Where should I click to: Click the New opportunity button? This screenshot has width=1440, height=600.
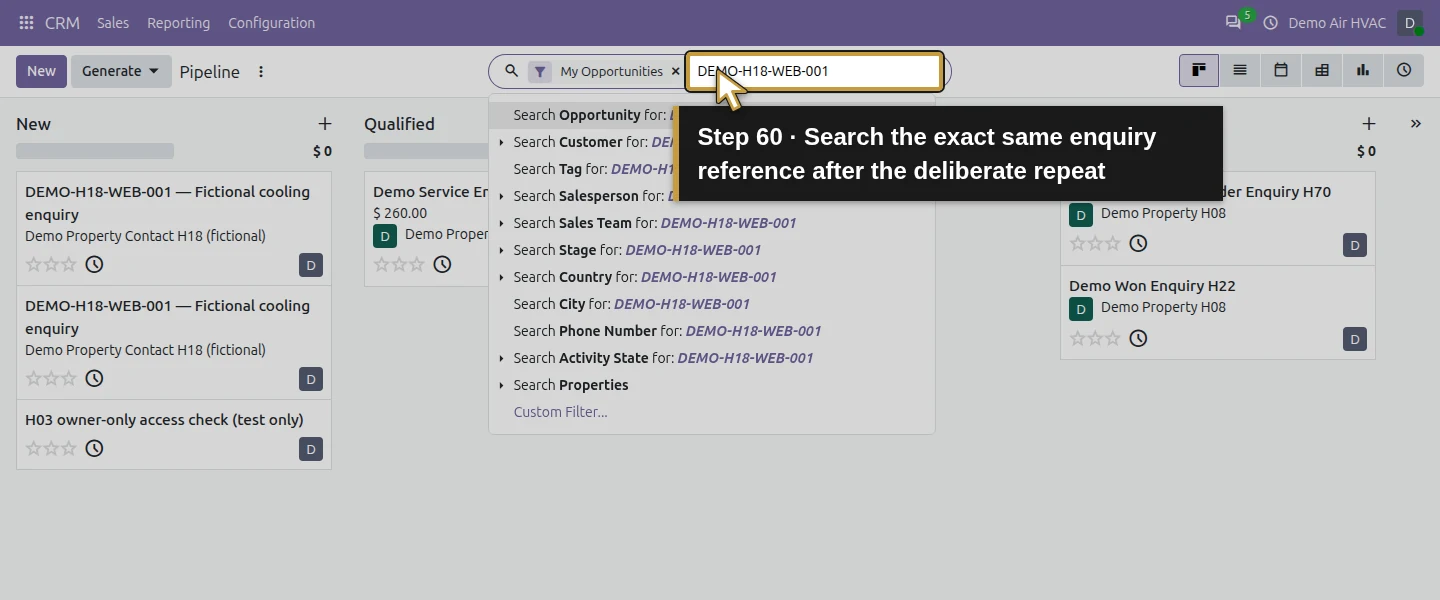(x=41, y=71)
